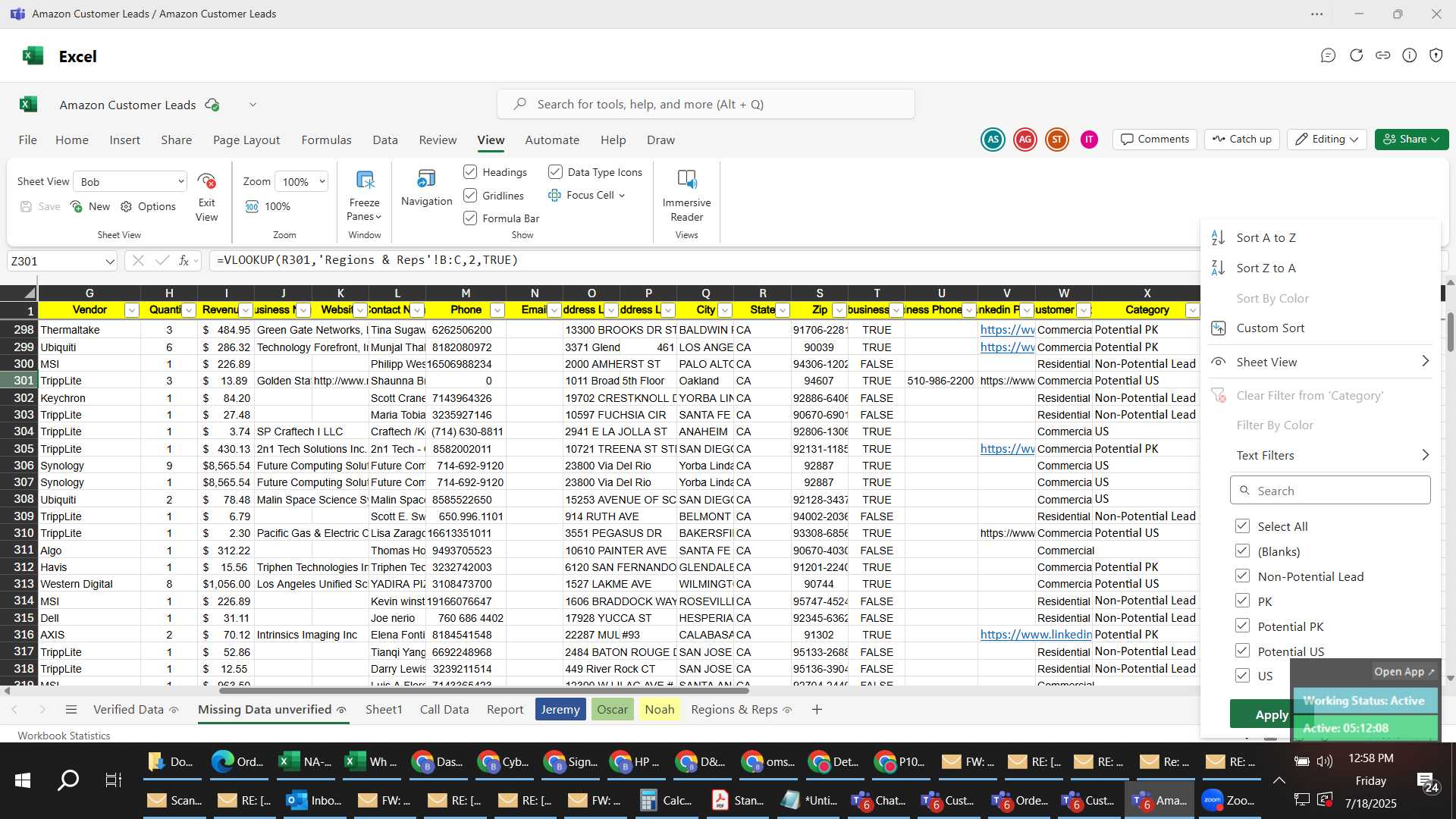Click ST collaborator avatar

tap(1057, 139)
